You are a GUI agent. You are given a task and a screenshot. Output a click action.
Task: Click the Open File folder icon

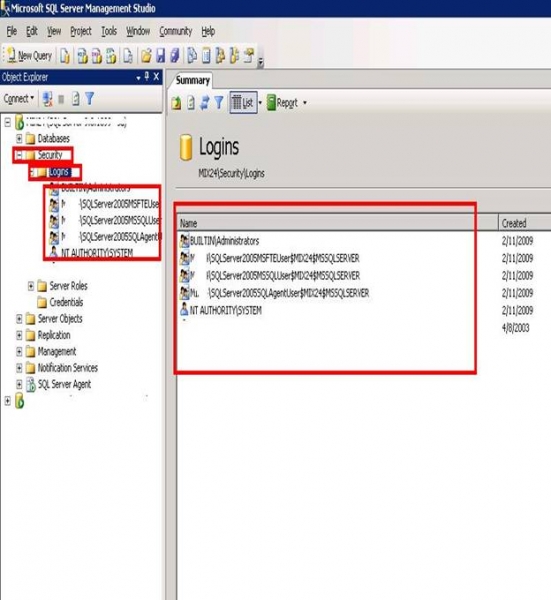146,56
